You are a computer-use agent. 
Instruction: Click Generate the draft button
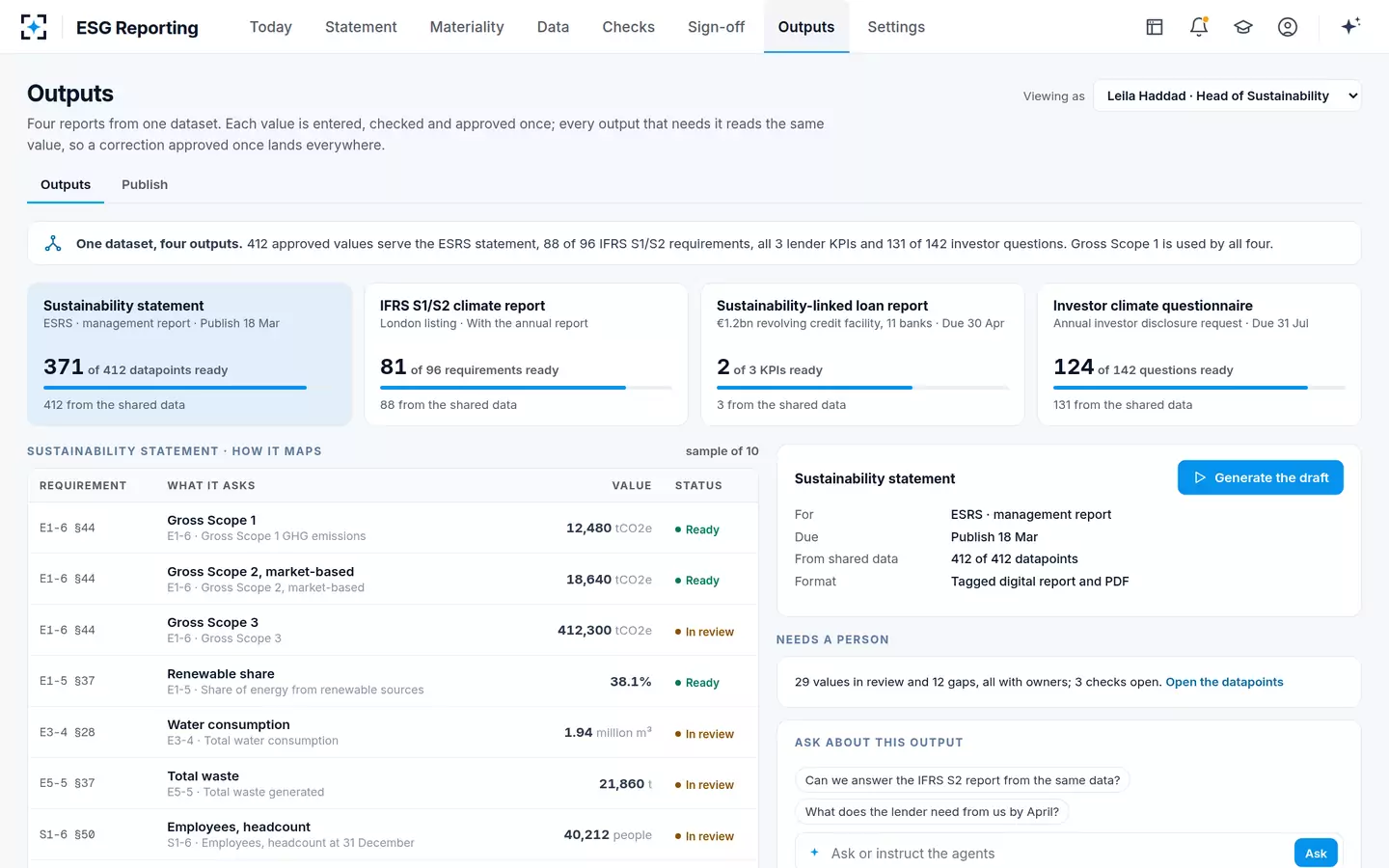point(1261,477)
